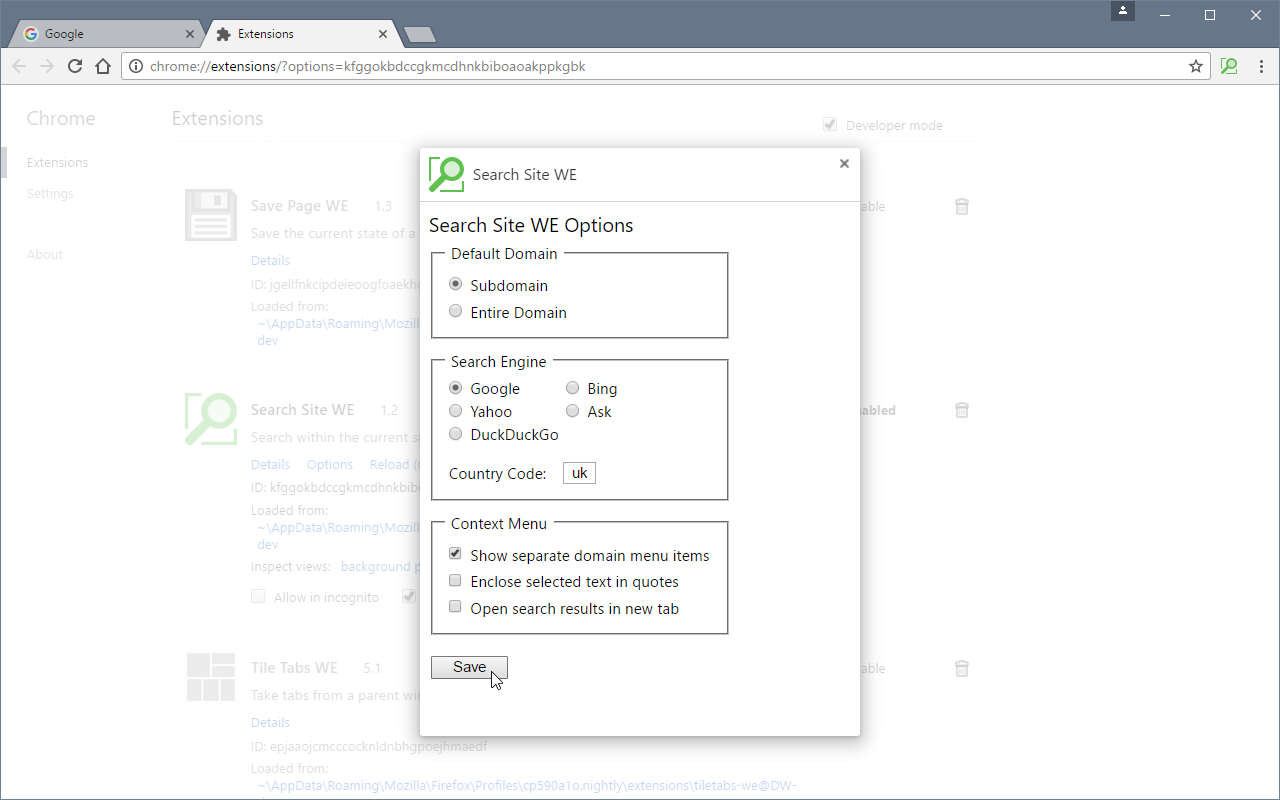
Task: Select the Subdomain radio button
Action: coord(456,285)
